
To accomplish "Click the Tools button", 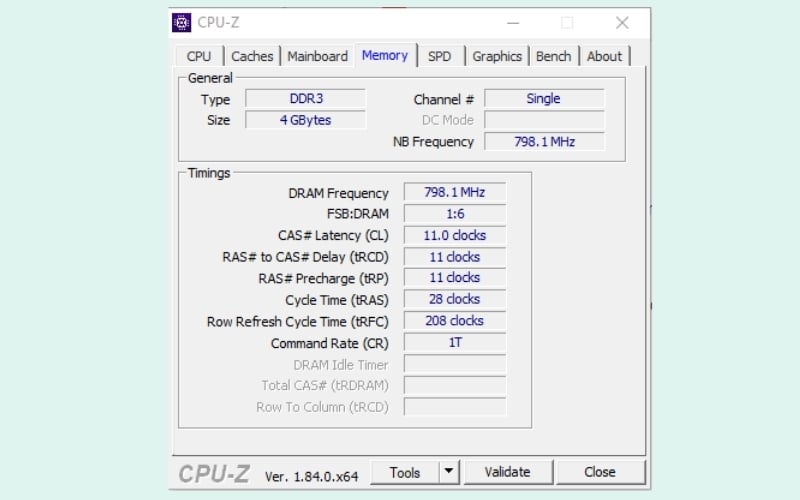I will pos(405,472).
